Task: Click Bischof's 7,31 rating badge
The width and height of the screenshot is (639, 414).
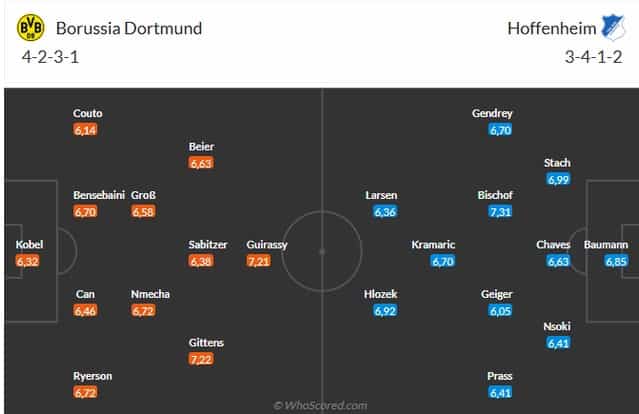Action: coord(500,211)
